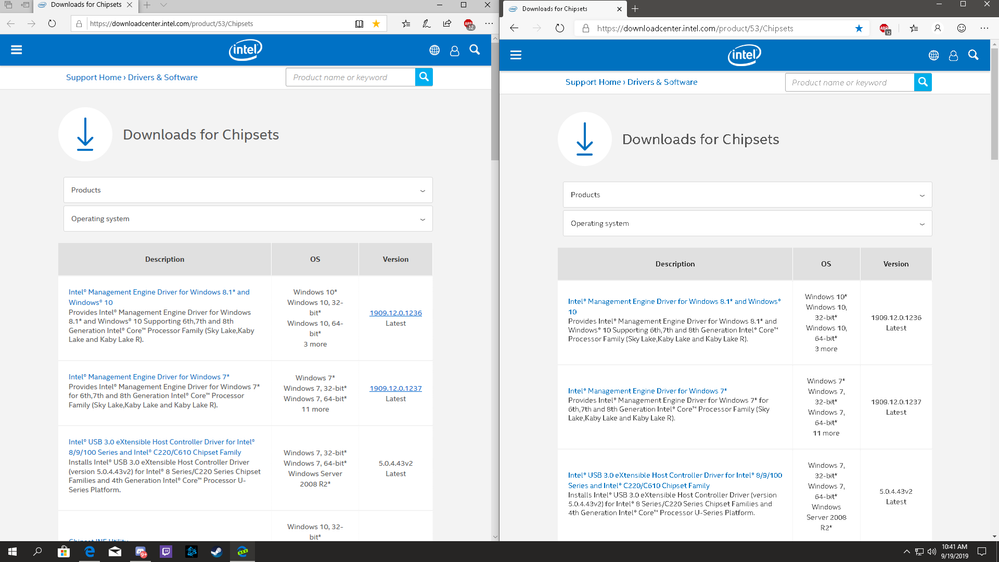
Task: Open the Action Center notification icon
Action: click(x=982, y=552)
